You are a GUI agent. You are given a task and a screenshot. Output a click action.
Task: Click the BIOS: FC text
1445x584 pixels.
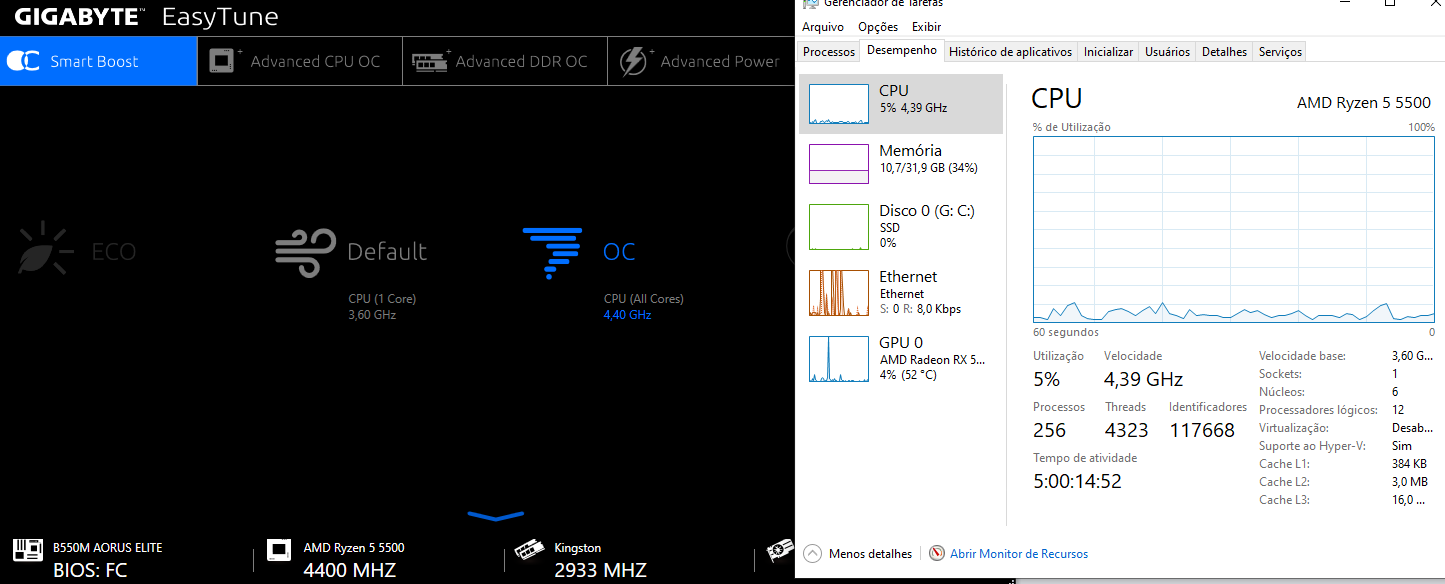(x=89, y=571)
